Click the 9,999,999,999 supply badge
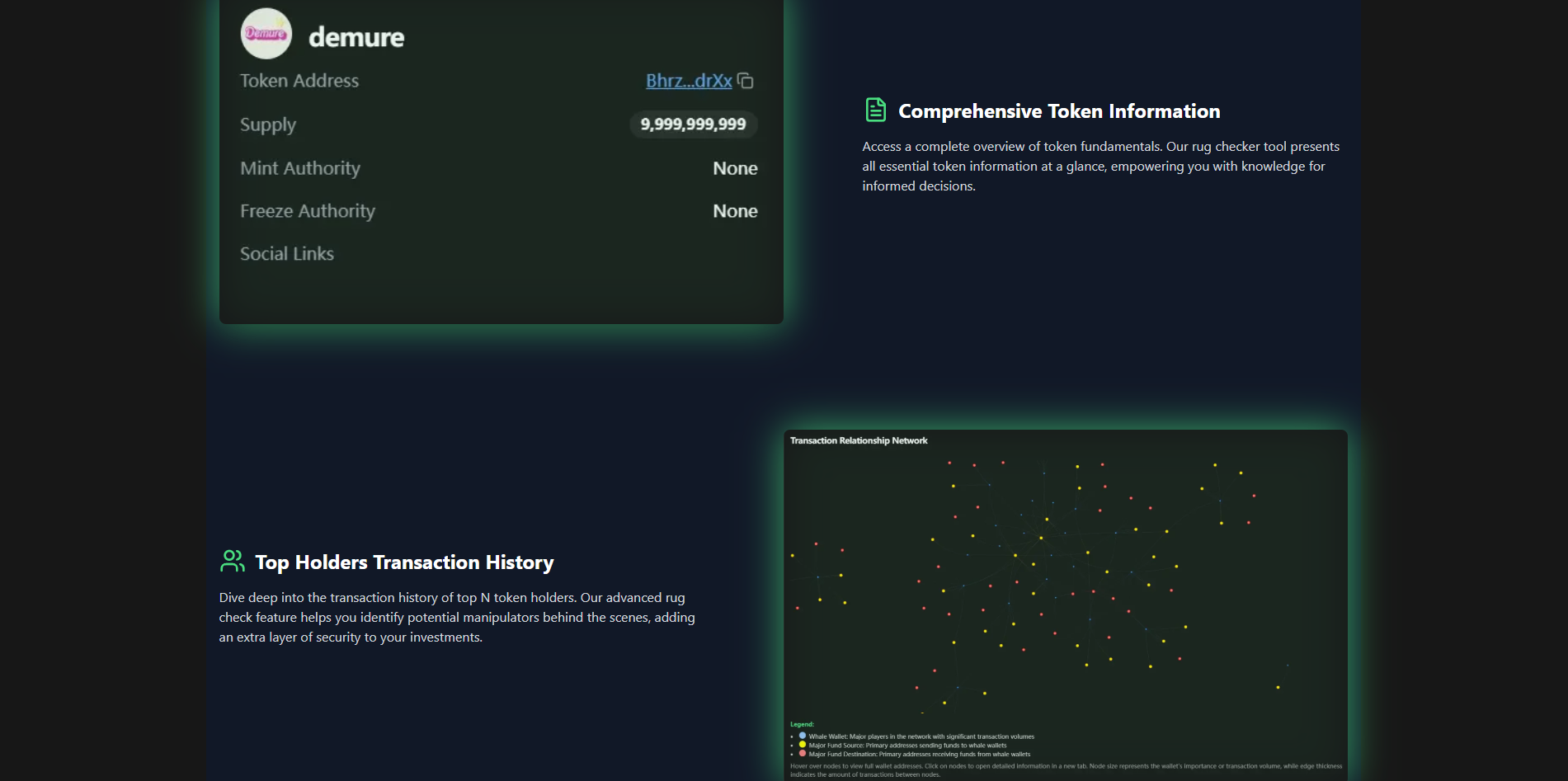 pos(693,125)
